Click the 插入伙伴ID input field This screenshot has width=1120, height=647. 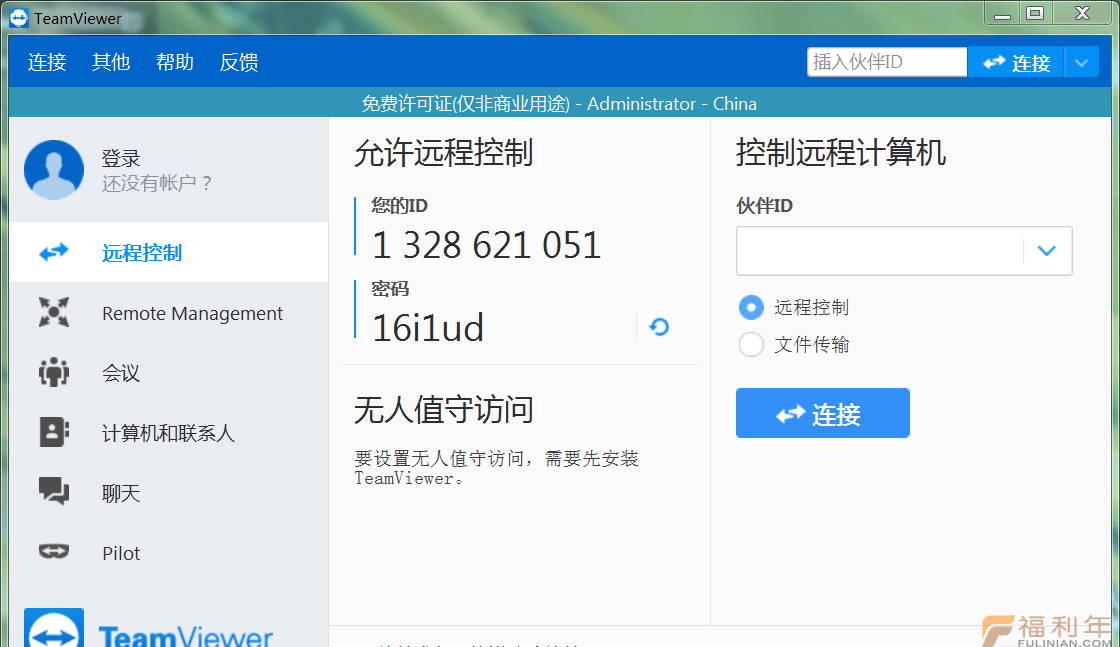pyautogui.click(x=887, y=62)
